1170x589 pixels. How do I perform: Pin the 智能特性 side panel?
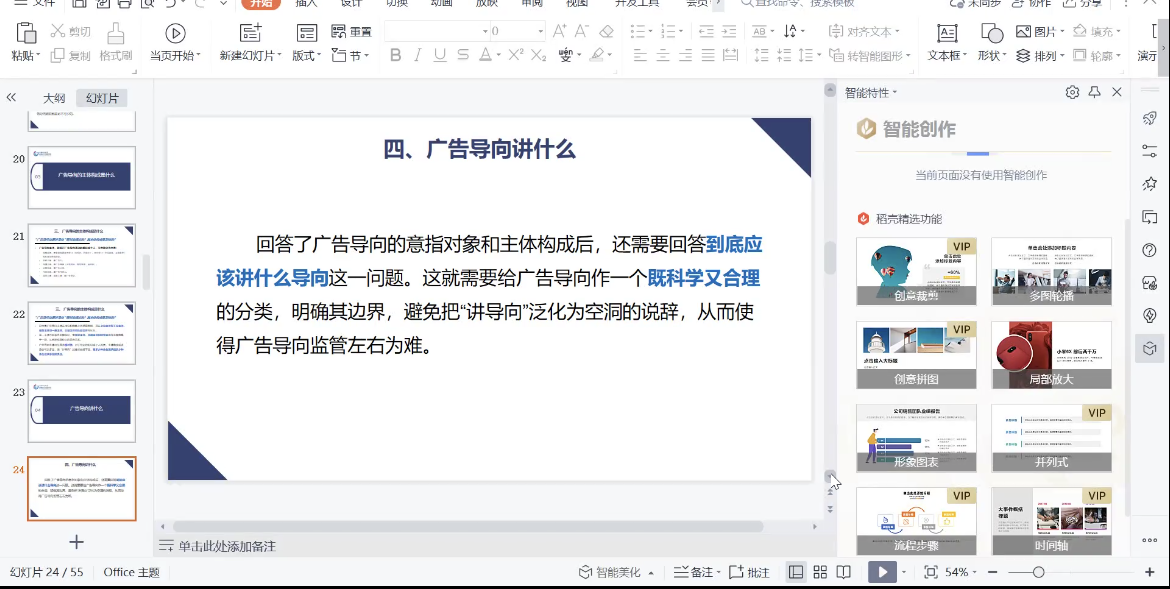pos(1094,92)
